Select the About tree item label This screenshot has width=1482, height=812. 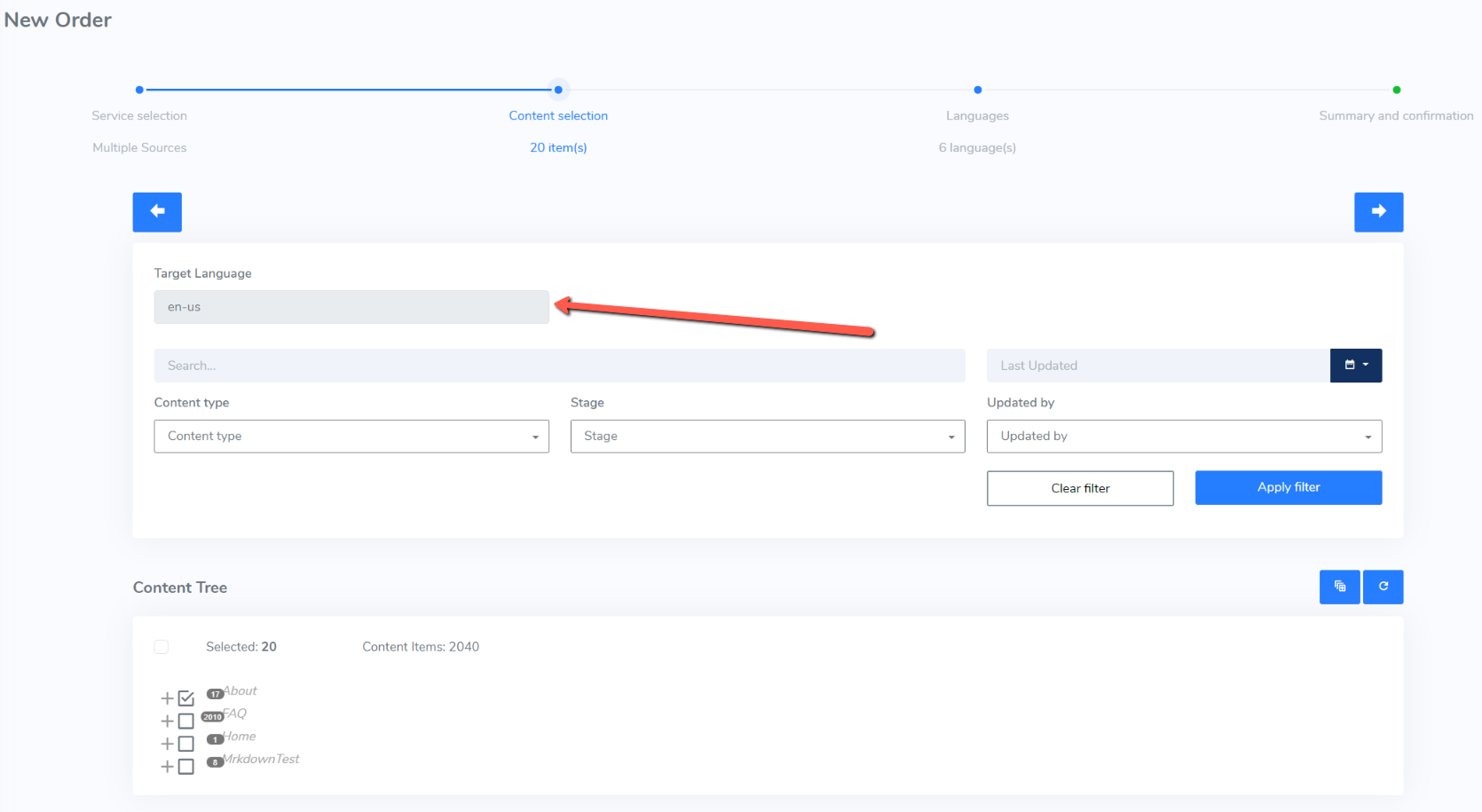click(x=240, y=690)
